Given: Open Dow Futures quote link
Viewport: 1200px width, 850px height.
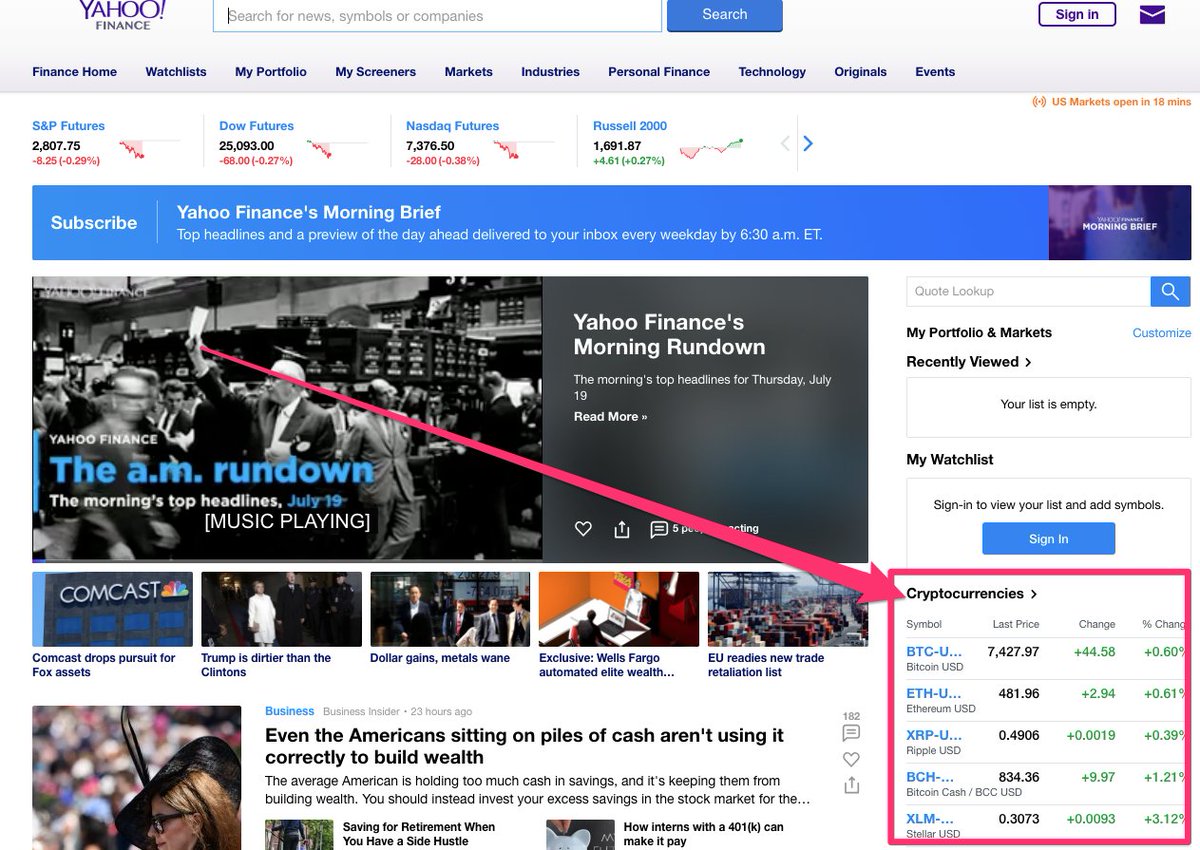Looking at the screenshot, I should tap(256, 126).
